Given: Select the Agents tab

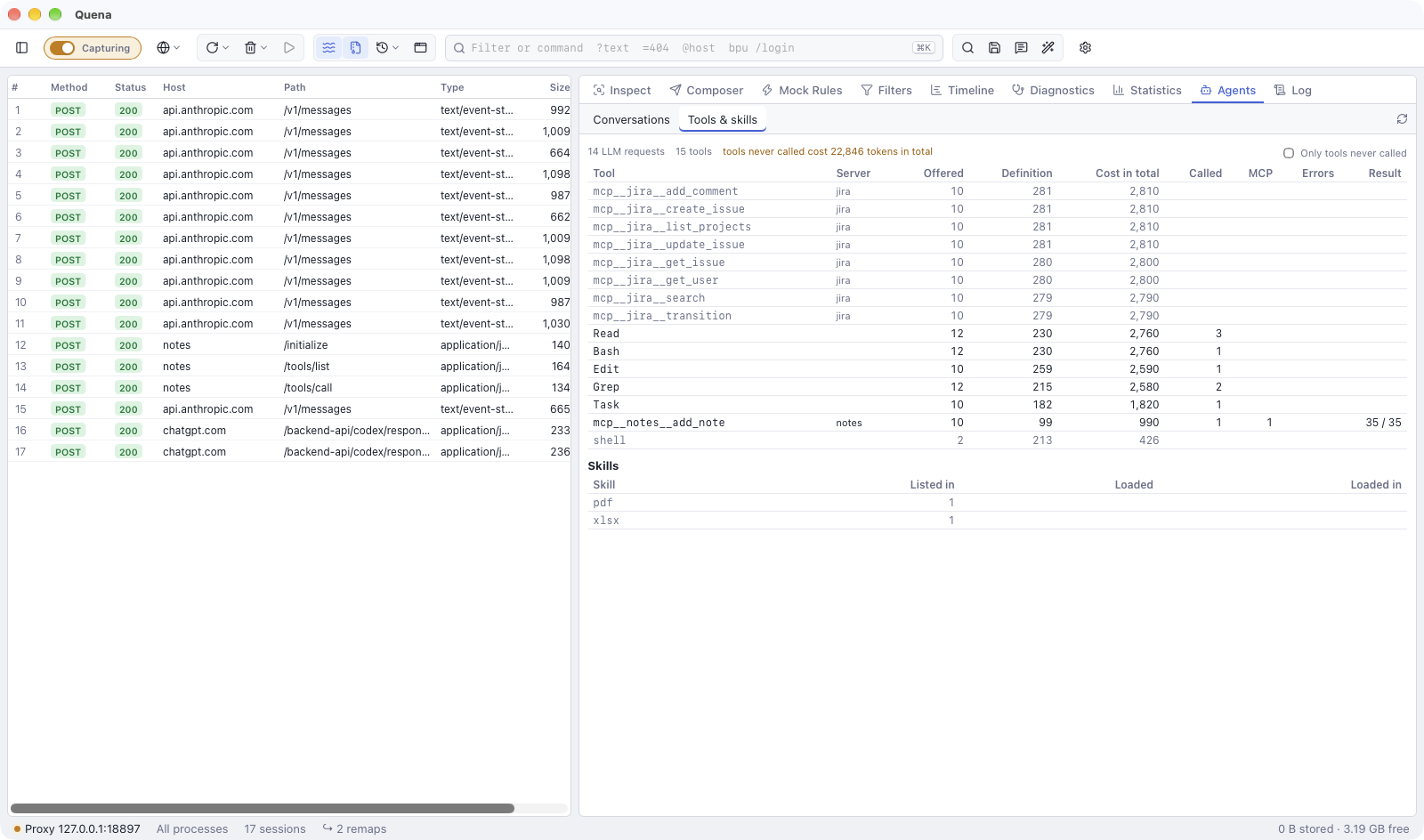Looking at the screenshot, I should [x=1227, y=90].
